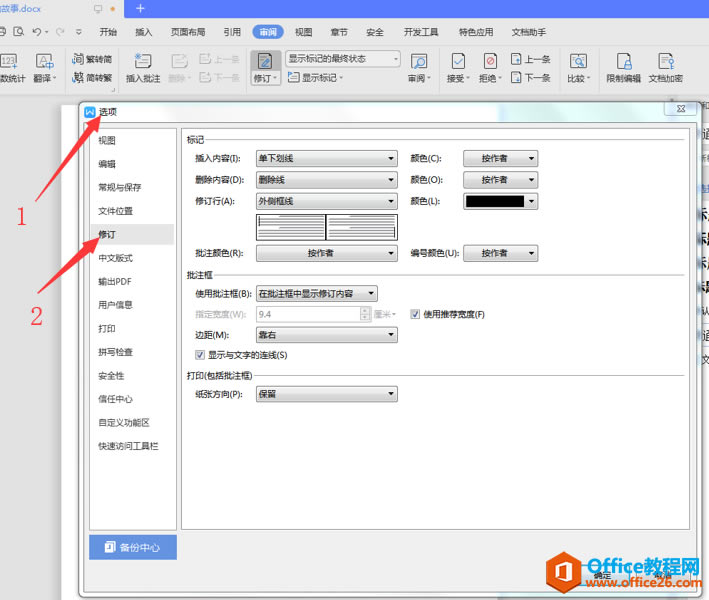
Task: Click the specified width (指定宽度) input field
Action: pyautogui.click(x=308, y=314)
